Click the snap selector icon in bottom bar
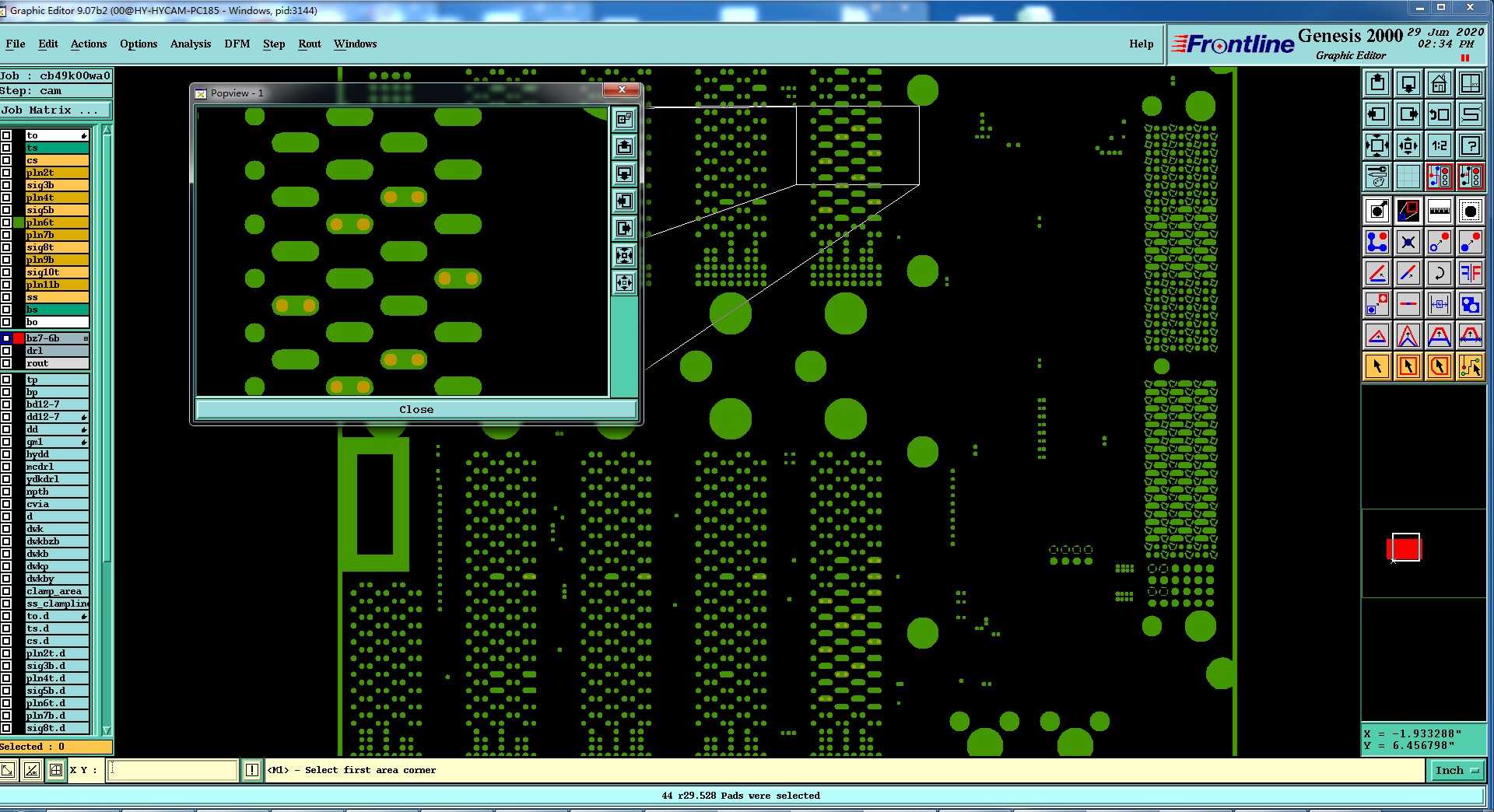 (x=56, y=770)
